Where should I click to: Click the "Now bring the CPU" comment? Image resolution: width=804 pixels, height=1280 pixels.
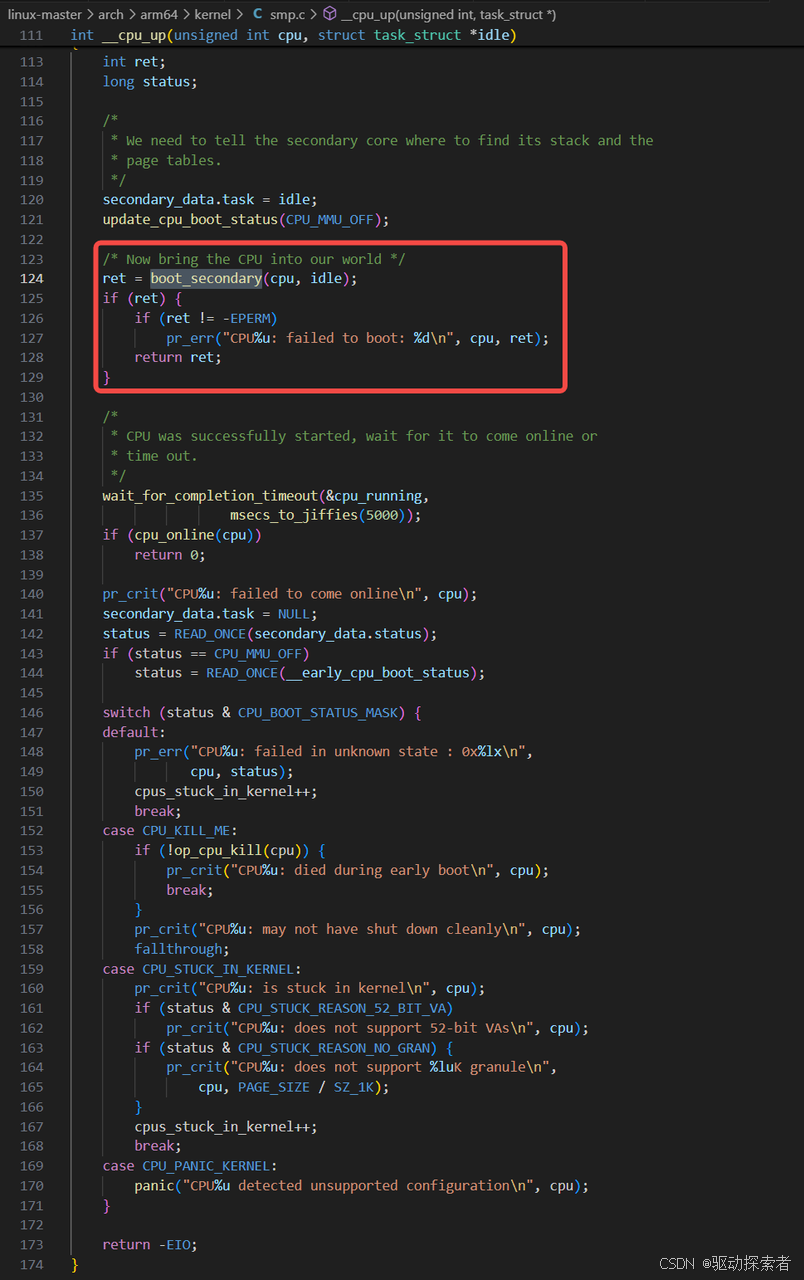tap(254, 259)
